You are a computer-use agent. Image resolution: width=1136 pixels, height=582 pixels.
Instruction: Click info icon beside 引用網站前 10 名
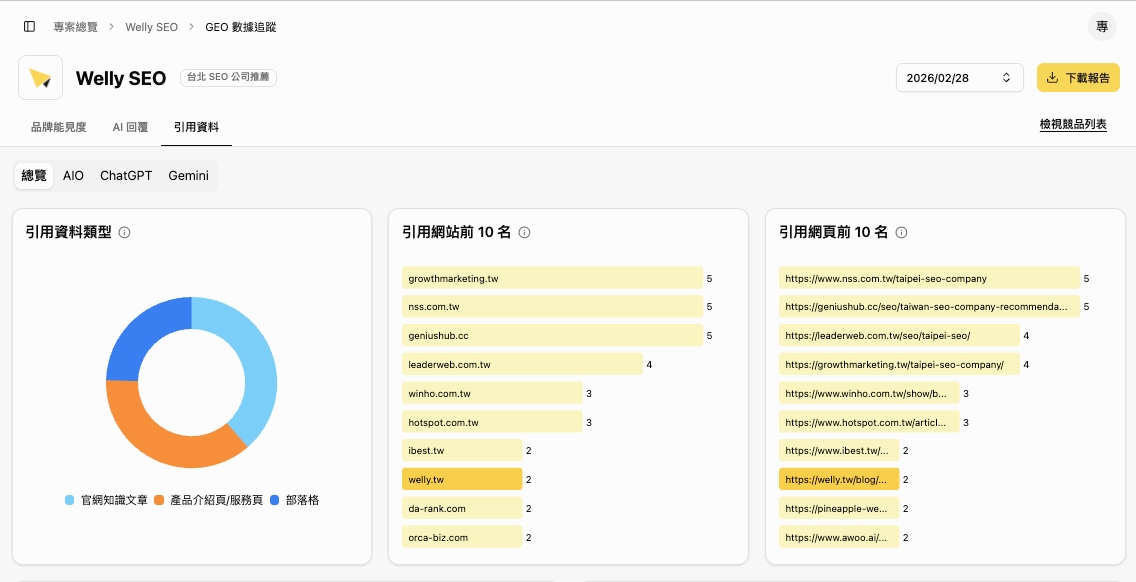point(524,232)
